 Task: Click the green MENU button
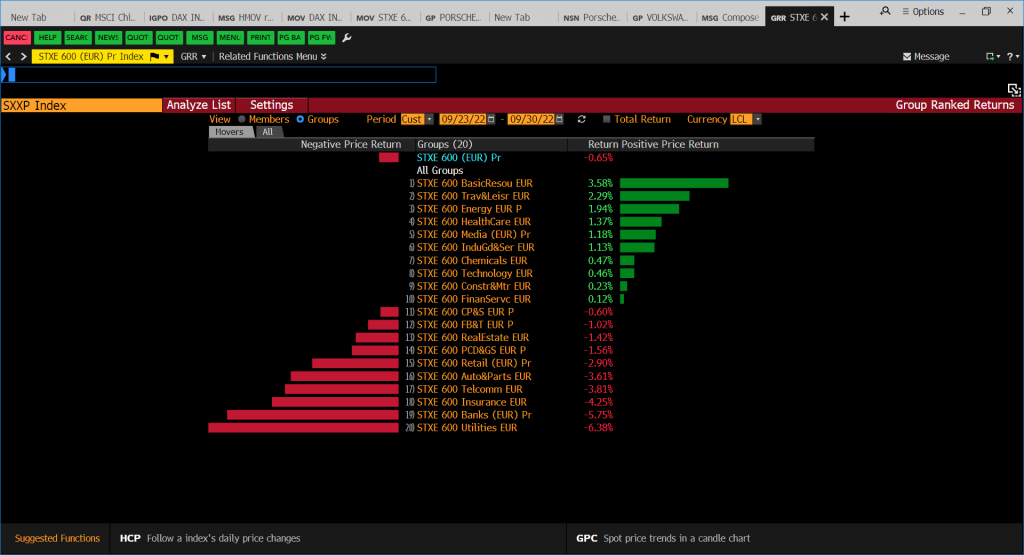point(230,38)
